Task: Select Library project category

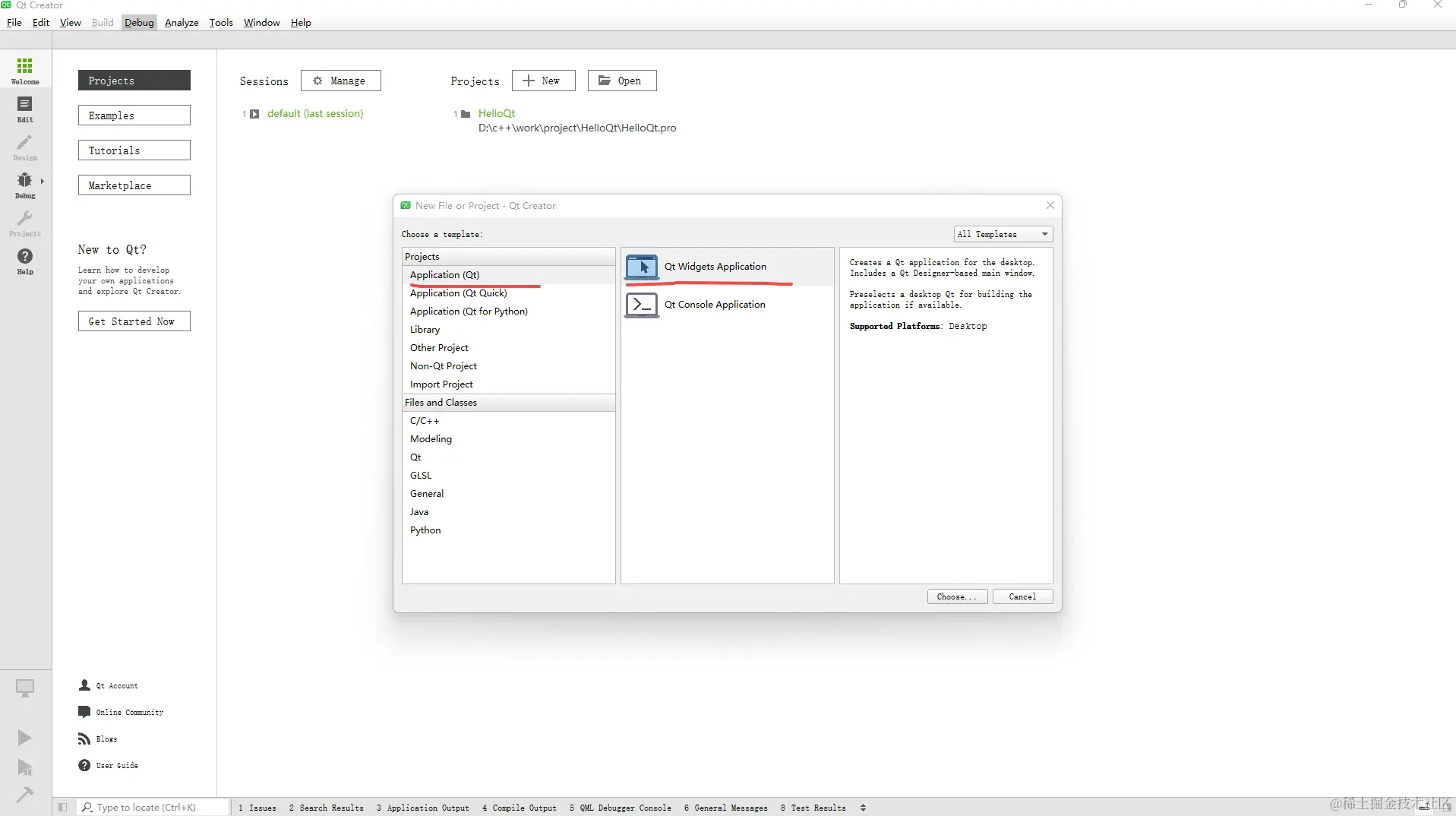Action: (508, 330)
